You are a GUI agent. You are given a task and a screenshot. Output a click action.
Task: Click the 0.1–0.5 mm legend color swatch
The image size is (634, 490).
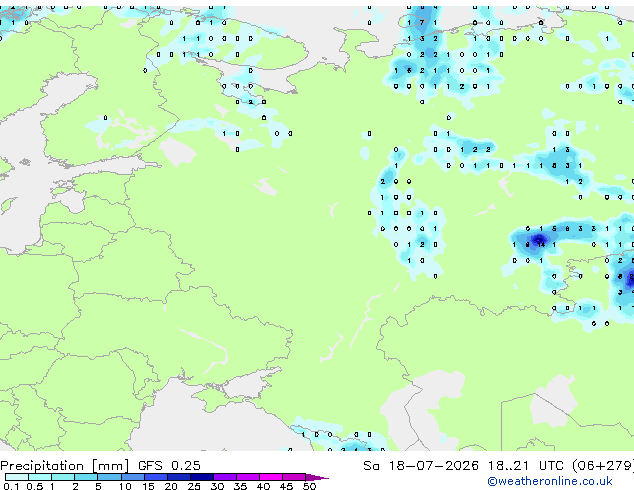17,477
